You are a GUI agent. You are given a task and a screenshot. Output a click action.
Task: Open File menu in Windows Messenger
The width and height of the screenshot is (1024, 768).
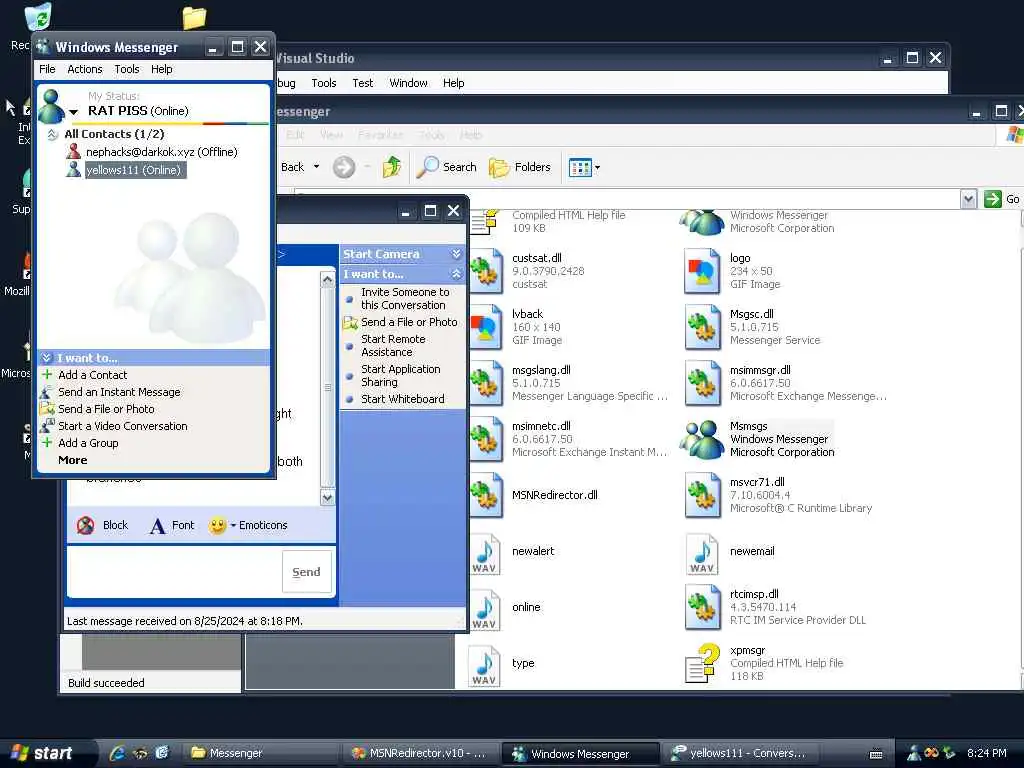[x=47, y=69]
